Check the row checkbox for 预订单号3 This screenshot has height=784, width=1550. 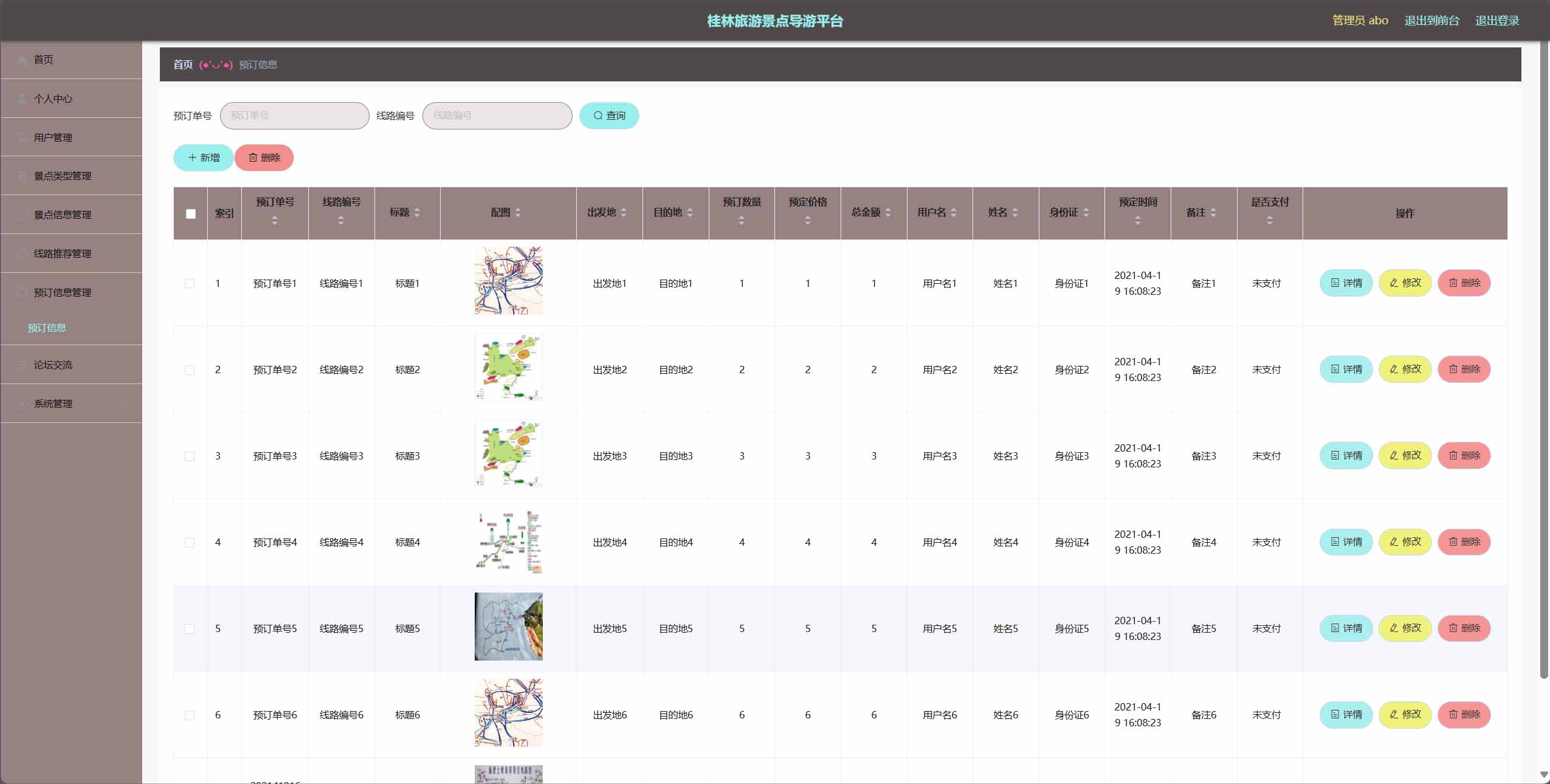190,456
